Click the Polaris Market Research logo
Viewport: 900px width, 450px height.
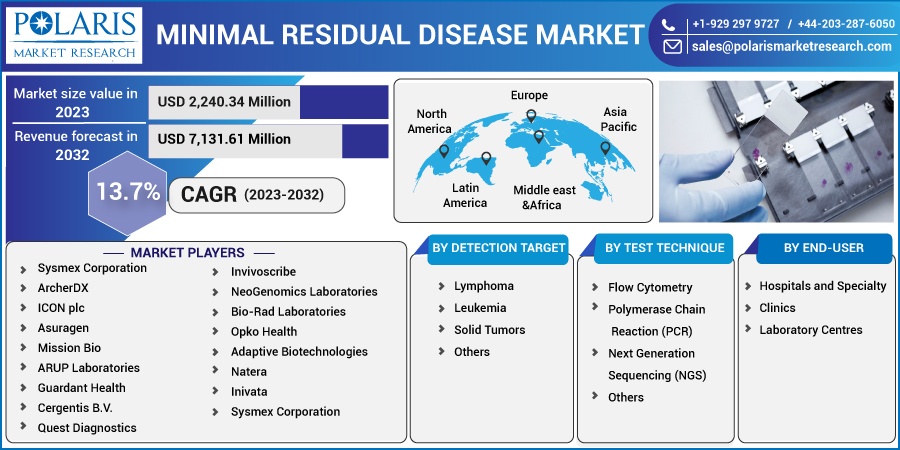coord(74,35)
